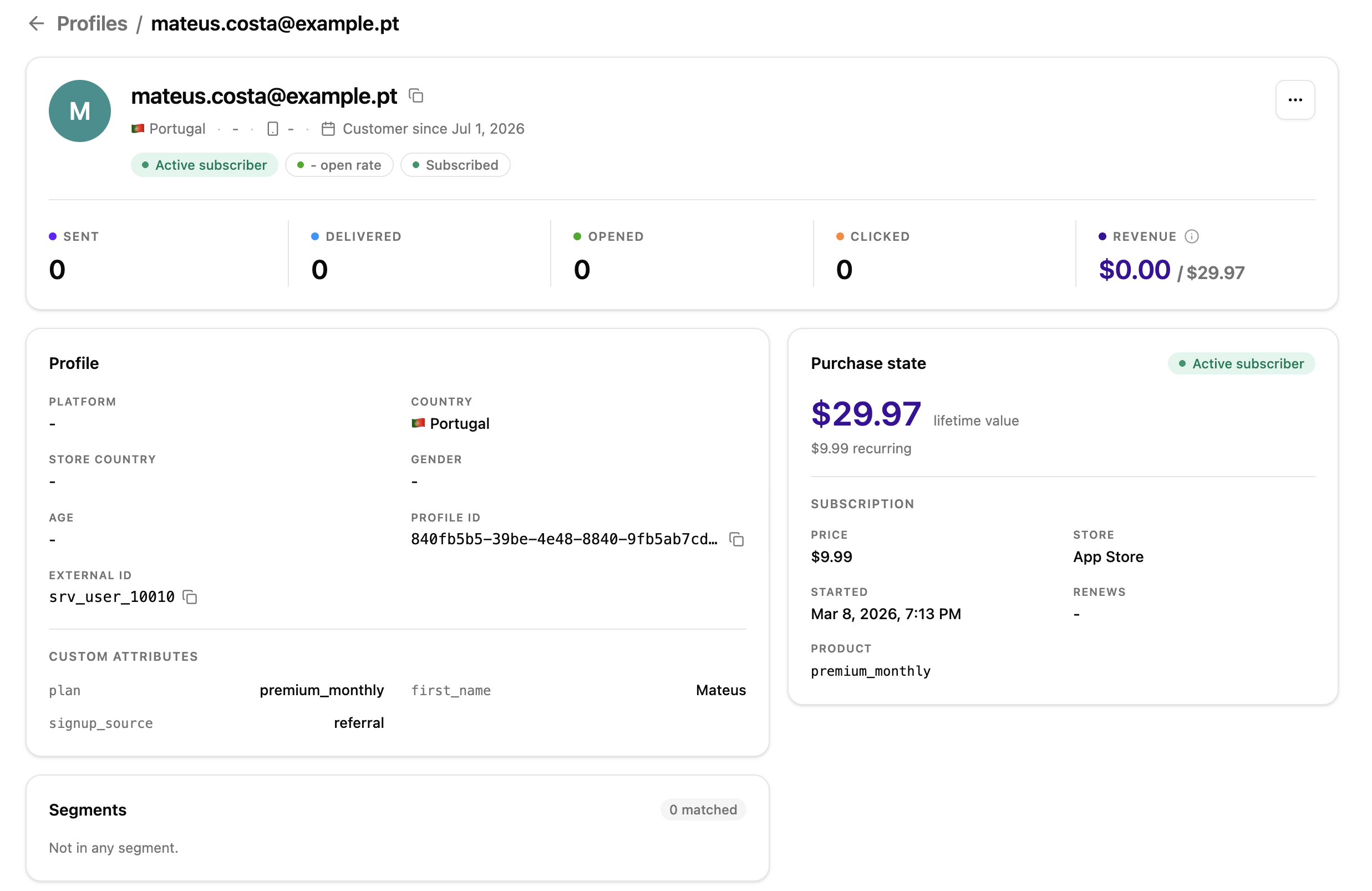This screenshot has width=1372, height=891.
Task: Click the Not in any segment text
Action: [114, 848]
